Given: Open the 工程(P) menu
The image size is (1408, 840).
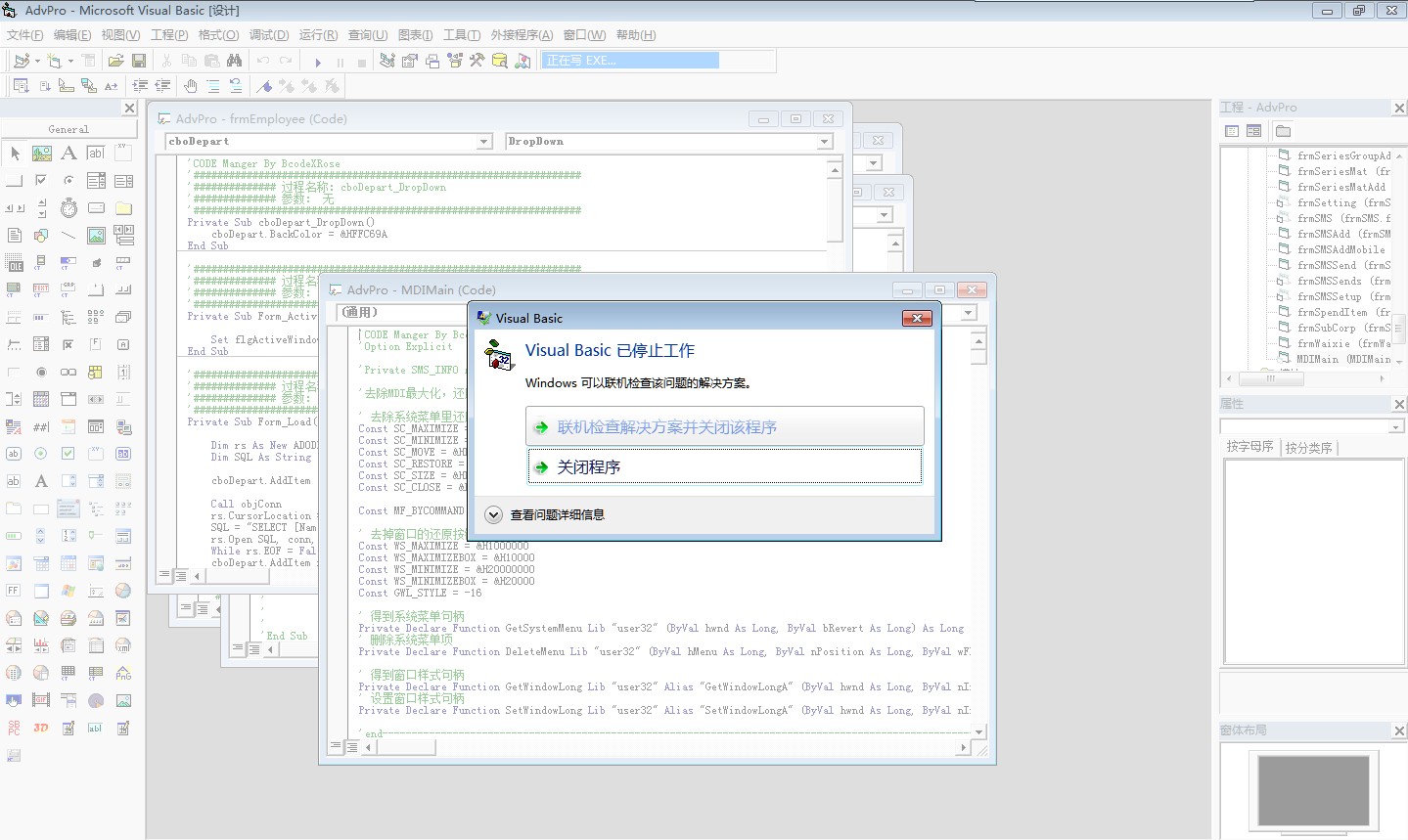Looking at the screenshot, I should [x=169, y=35].
